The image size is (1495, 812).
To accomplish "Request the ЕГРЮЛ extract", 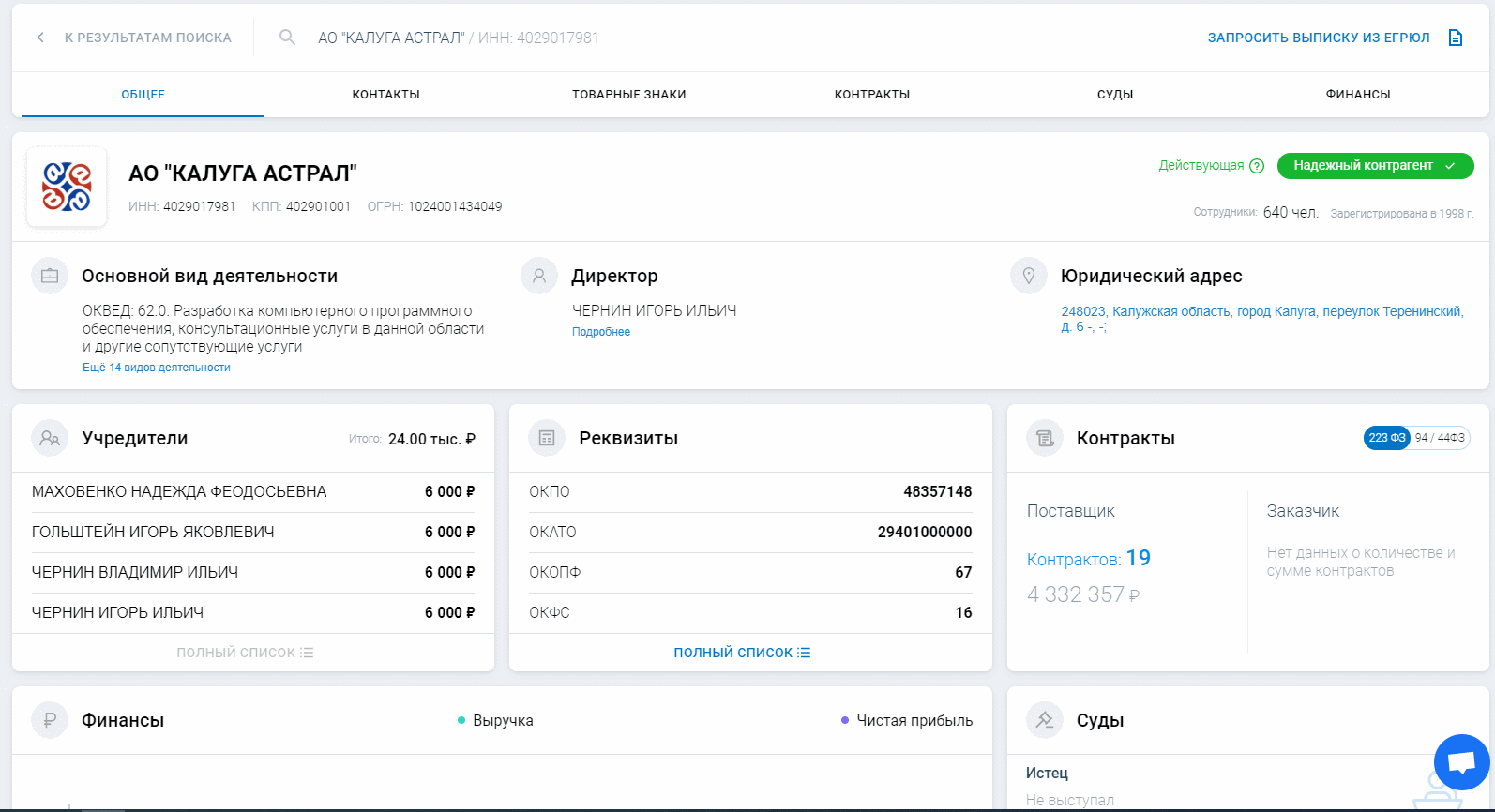I will (1319, 38).
